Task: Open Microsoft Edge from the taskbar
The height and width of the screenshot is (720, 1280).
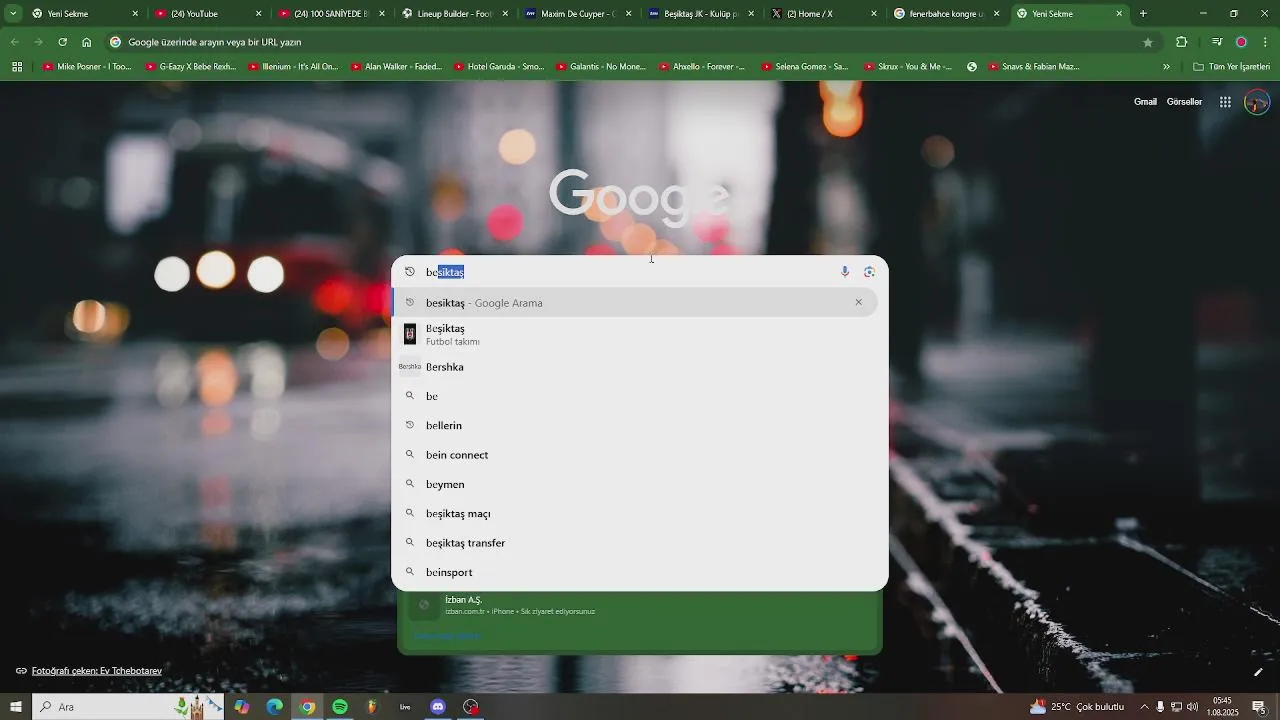Action: [274, 707]
